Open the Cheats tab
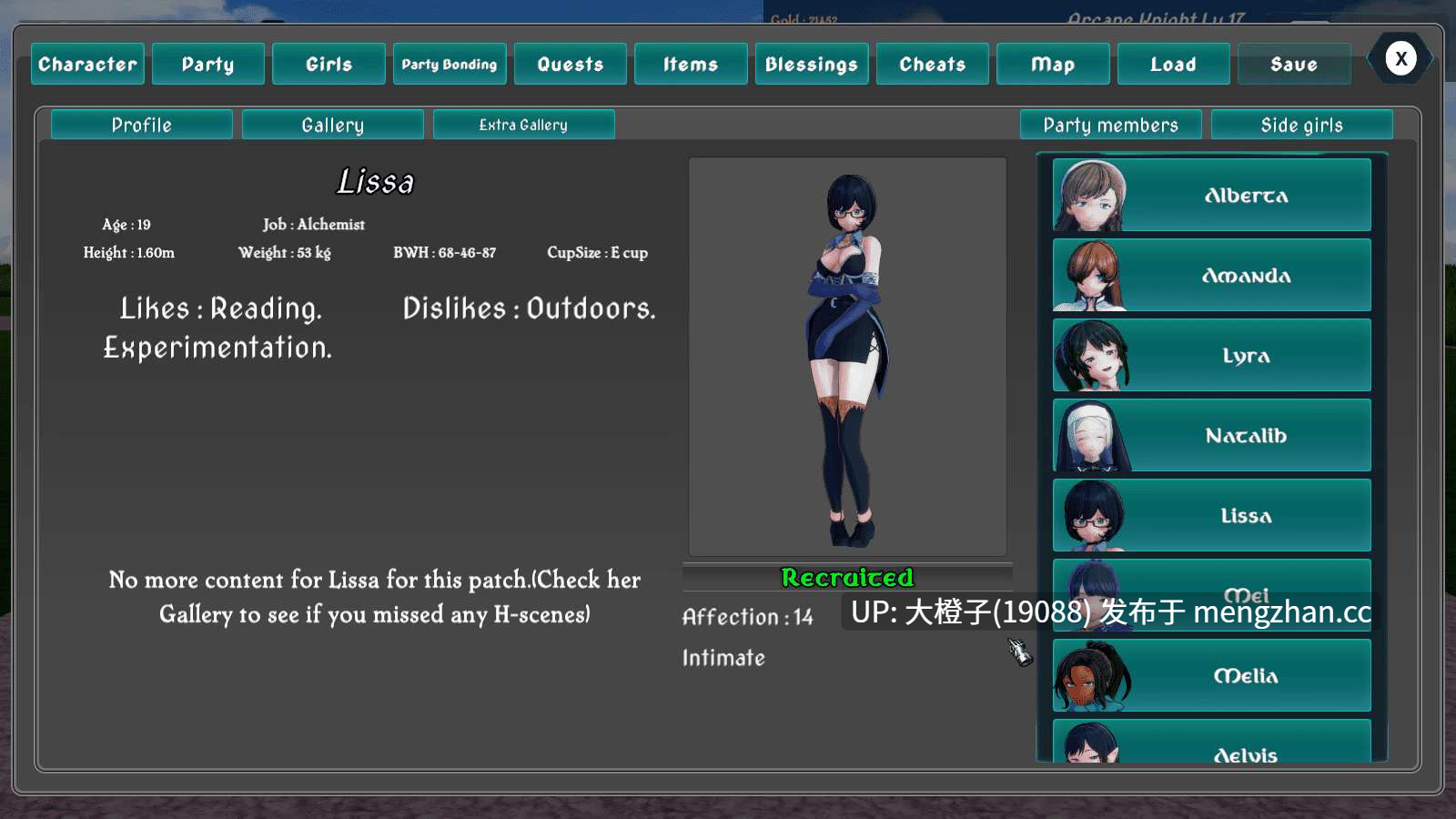The image size is (1456, 819). point(933,64)
